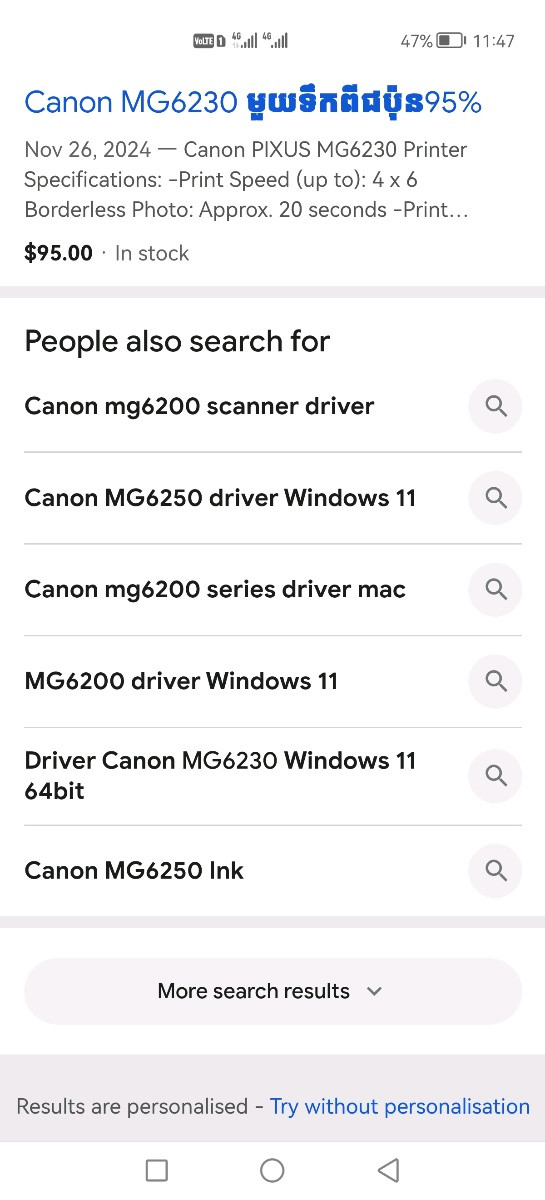This screenshot has height=1200, width=545.
Task: Tap search icon beside Canon mg6200 series driver mac
Action: (495, 589)
